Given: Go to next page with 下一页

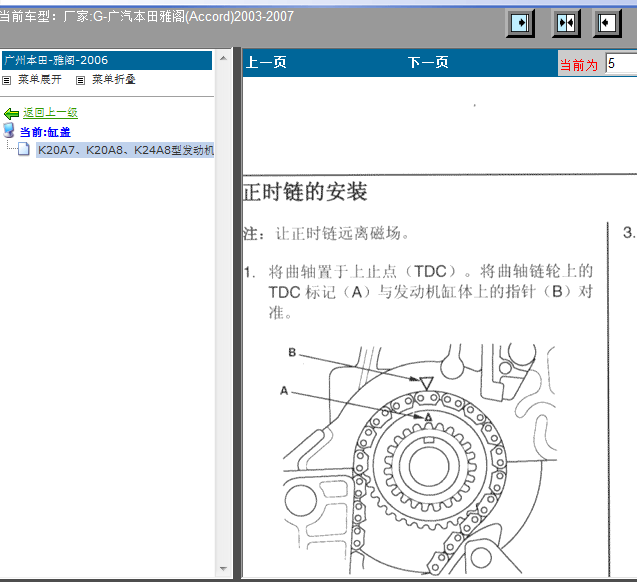Looking at the screenshot, I should [x=428, y=63].
